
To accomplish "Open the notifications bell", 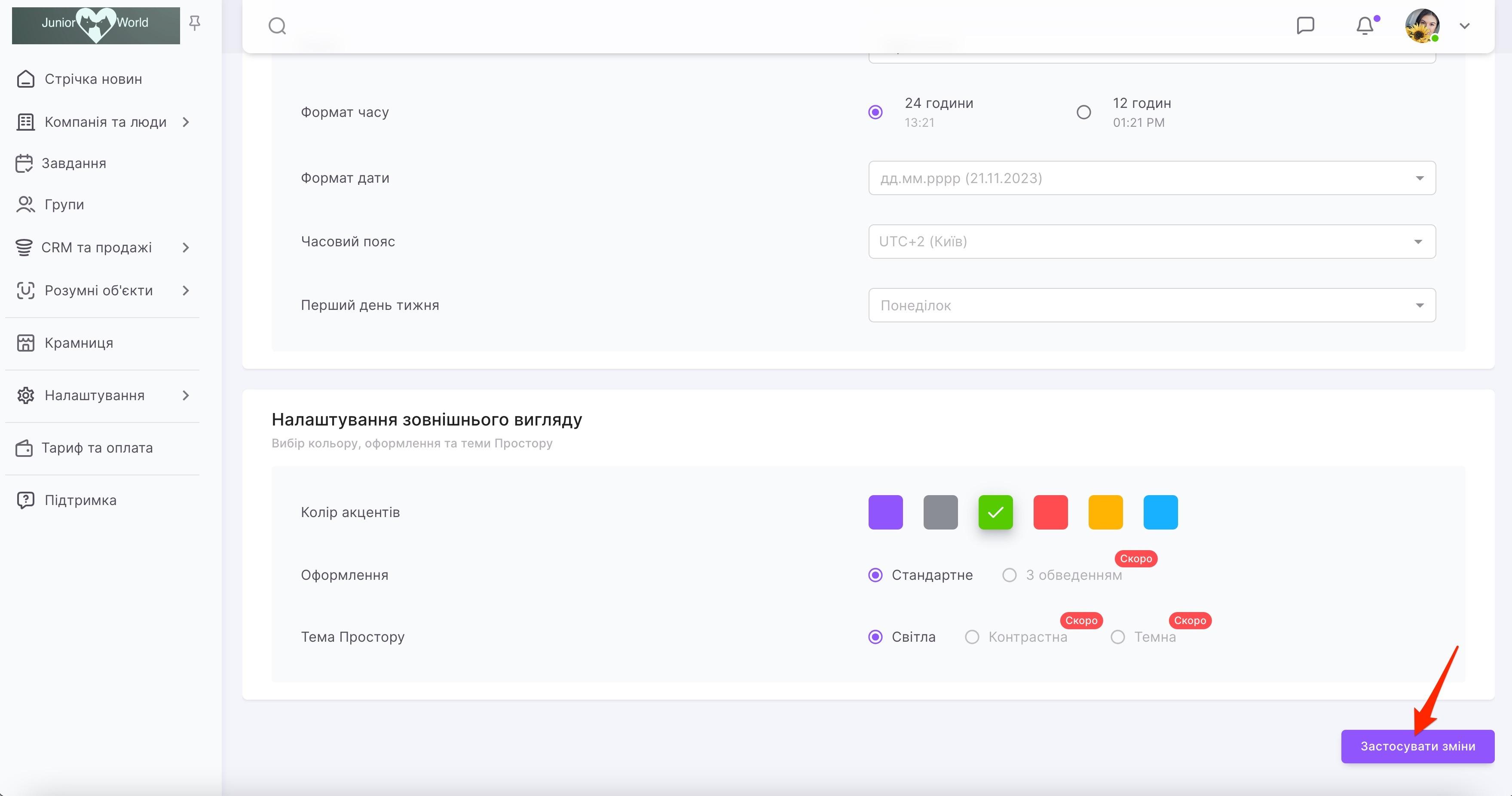I will click(1365, 26).
